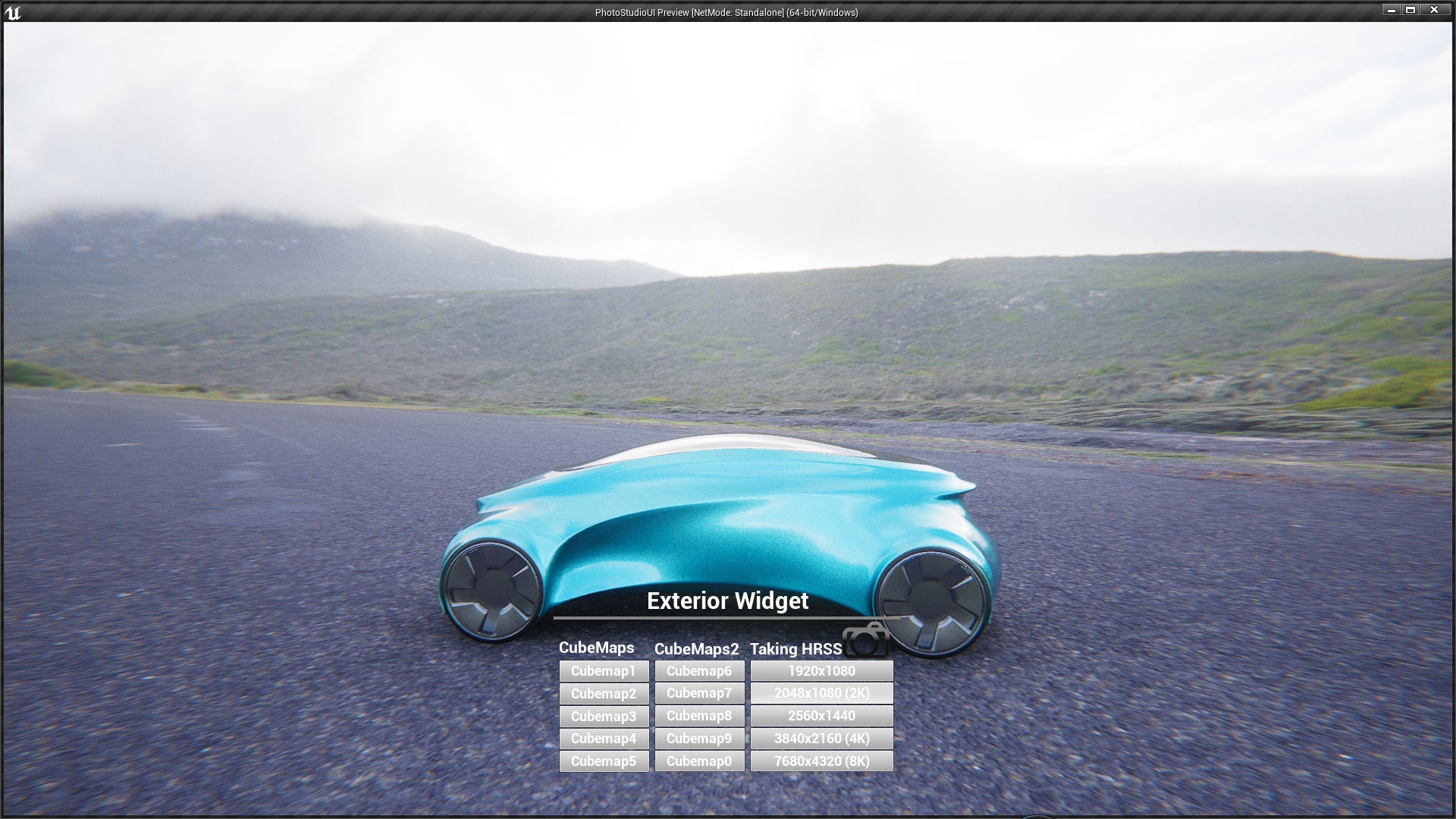Click the Unreal Engine logo icon
Viewport: 1456px width, 819px height.
point(13,12)
